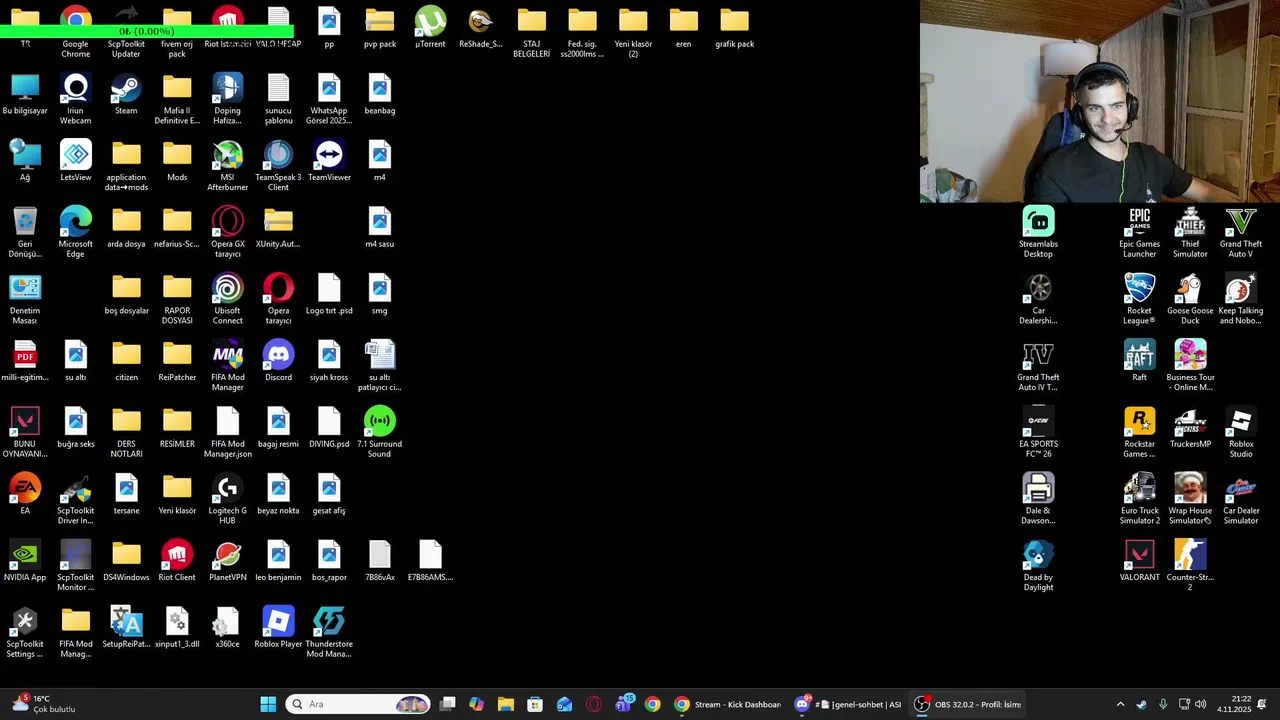Open Microsoft Edge desktop shortcut

coord(76,232)
